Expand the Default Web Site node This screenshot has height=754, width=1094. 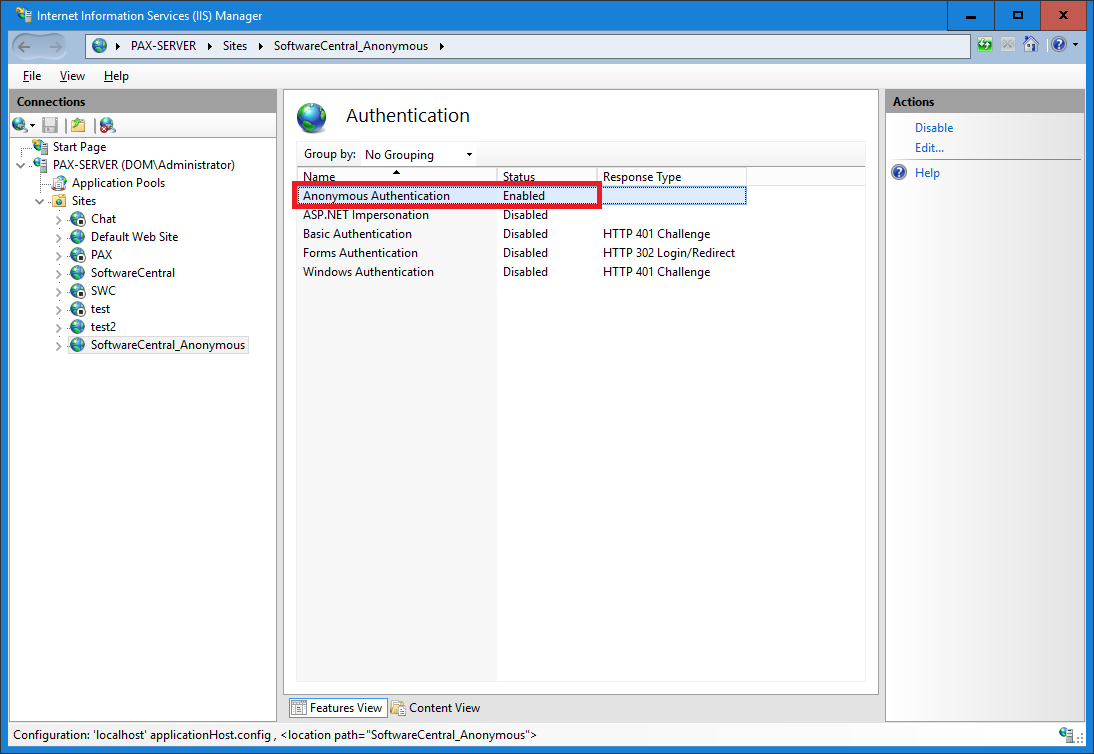point(59,237)
